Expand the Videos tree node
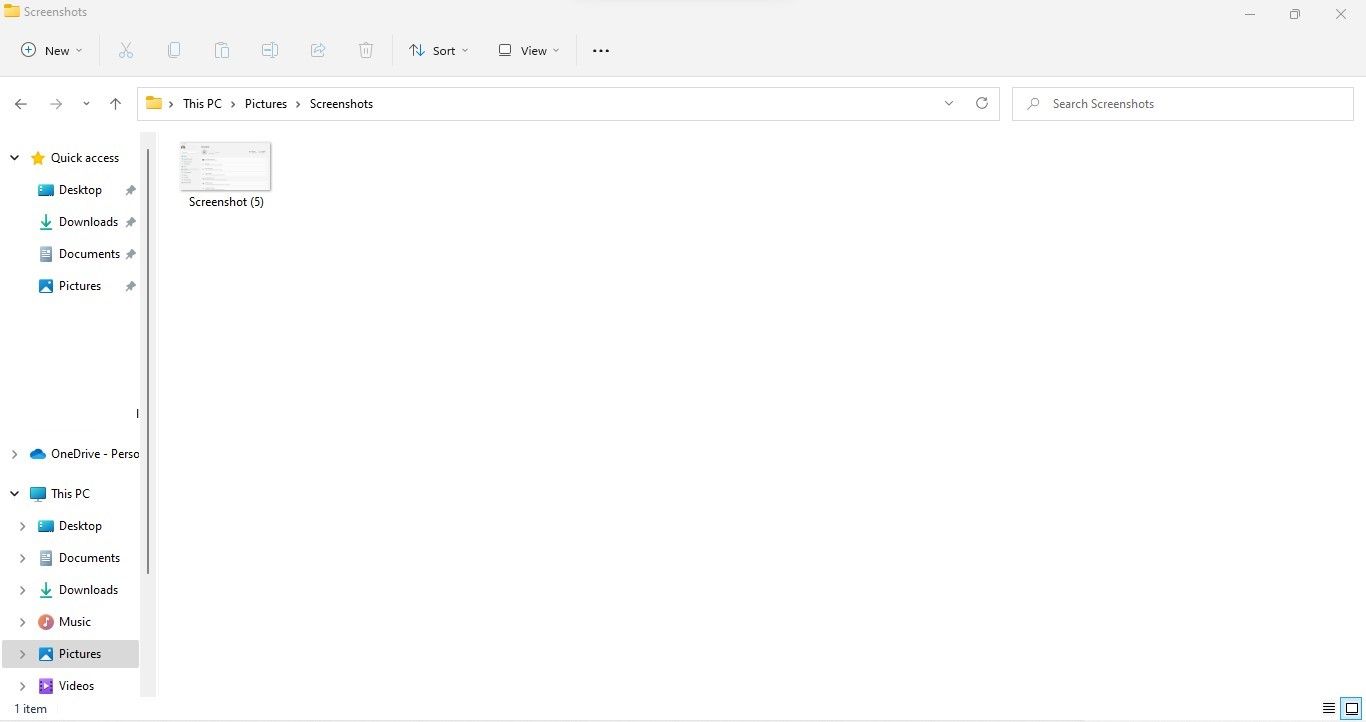 22,686
